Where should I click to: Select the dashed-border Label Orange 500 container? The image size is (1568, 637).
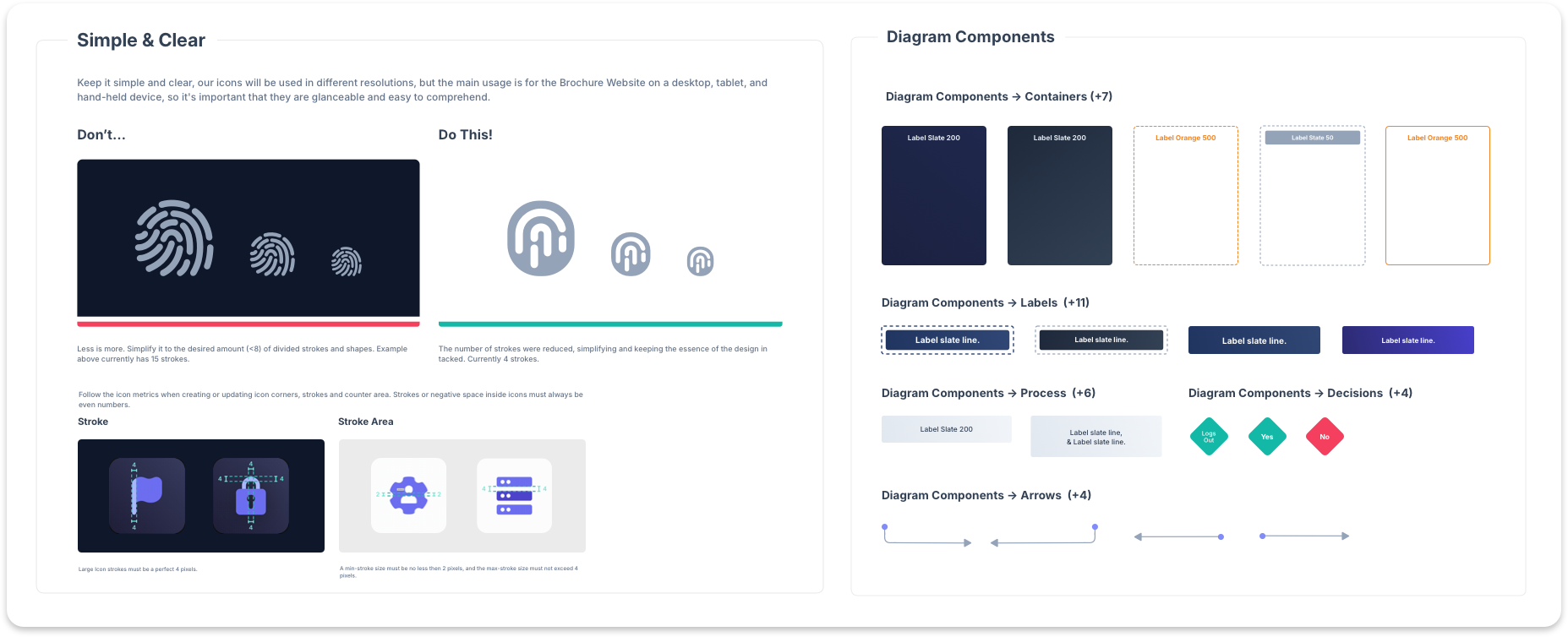(1186, 195)
